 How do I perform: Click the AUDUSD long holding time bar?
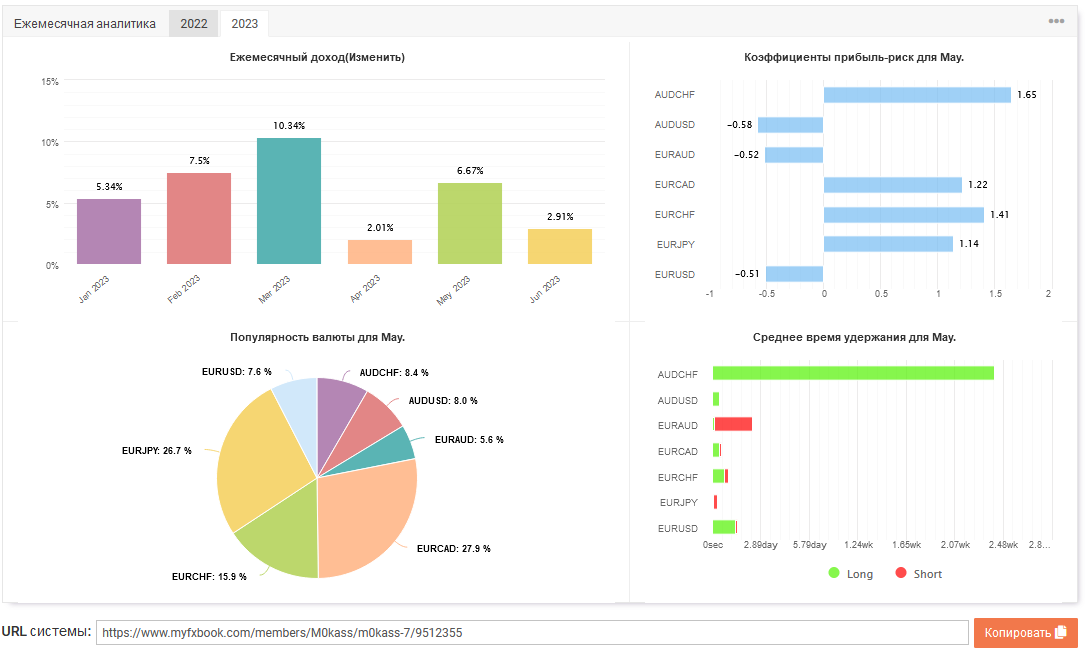715,399
